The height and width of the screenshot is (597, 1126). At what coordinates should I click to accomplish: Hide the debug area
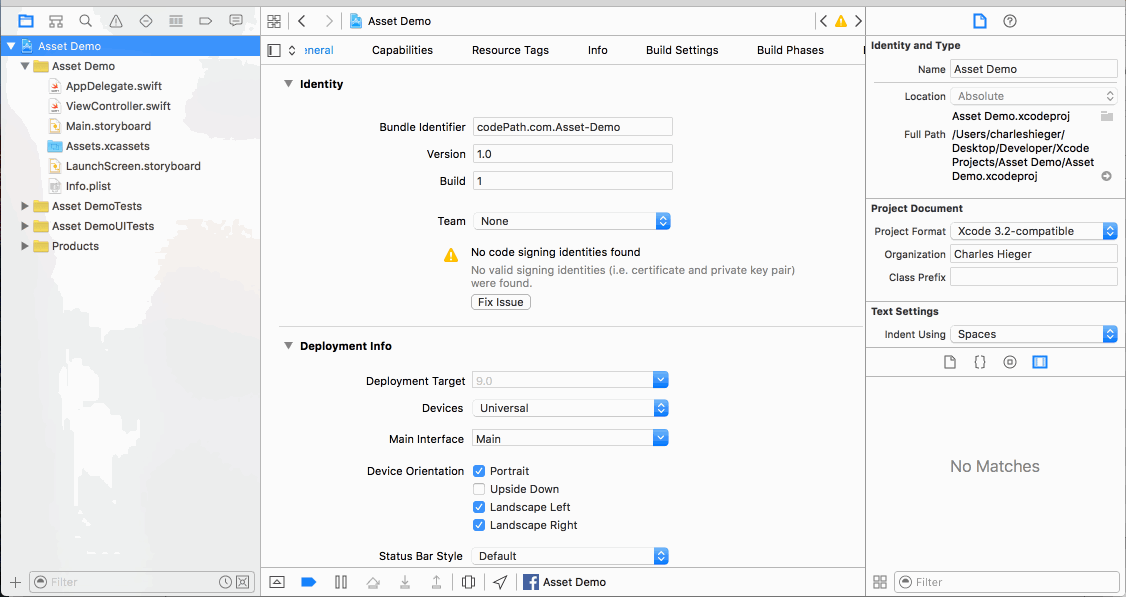click(x=277, y=582)
